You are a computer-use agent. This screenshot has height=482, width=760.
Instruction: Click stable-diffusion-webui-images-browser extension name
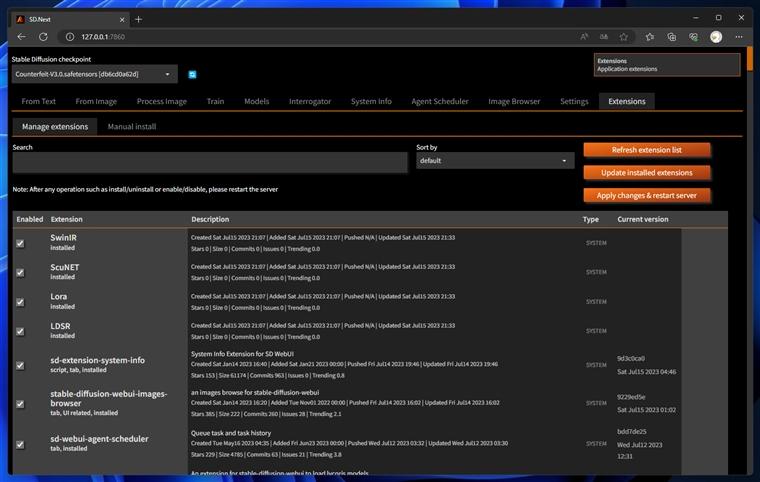pos(109,399)
